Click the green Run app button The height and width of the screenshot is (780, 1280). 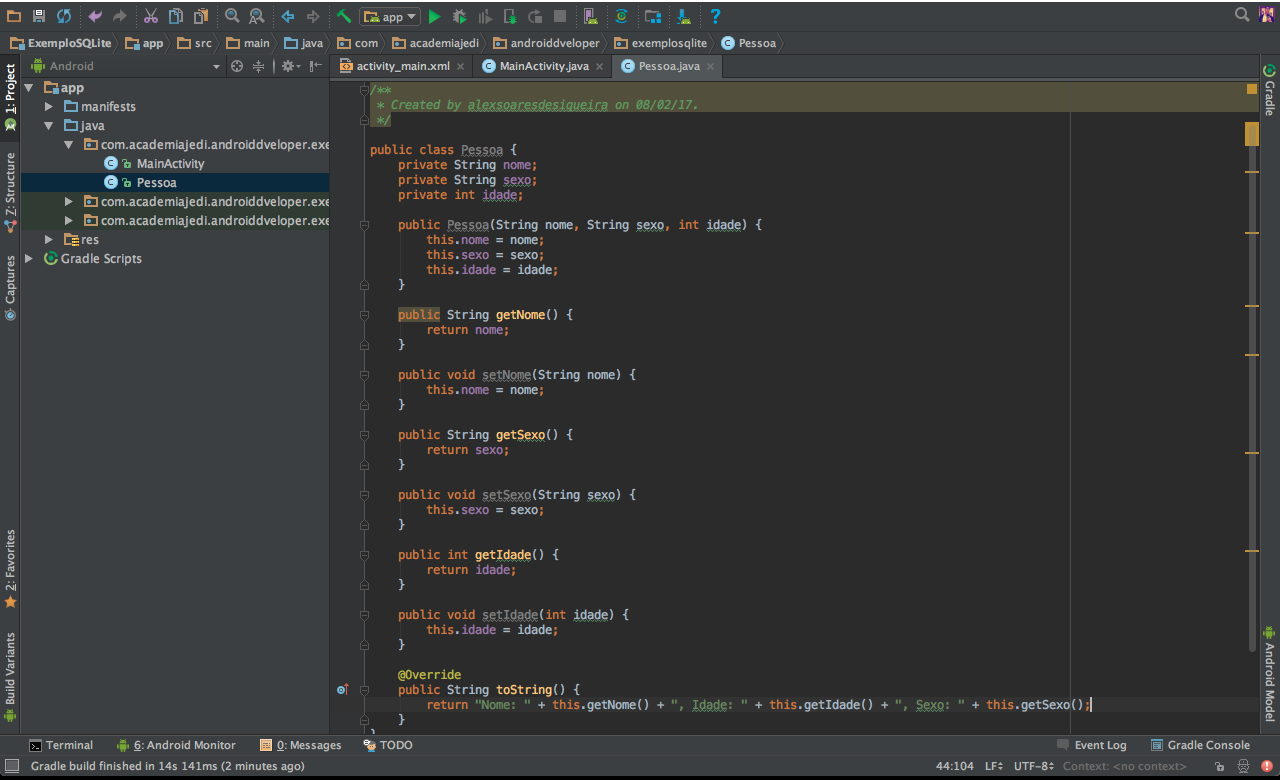coord(434,16)
